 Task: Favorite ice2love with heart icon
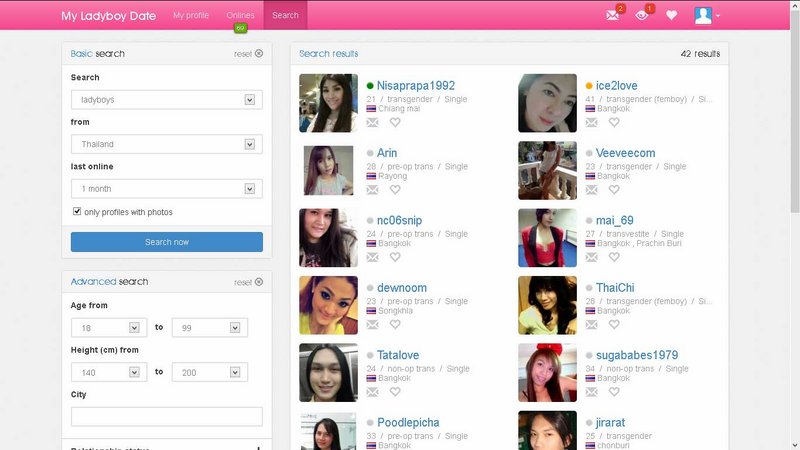614,122
